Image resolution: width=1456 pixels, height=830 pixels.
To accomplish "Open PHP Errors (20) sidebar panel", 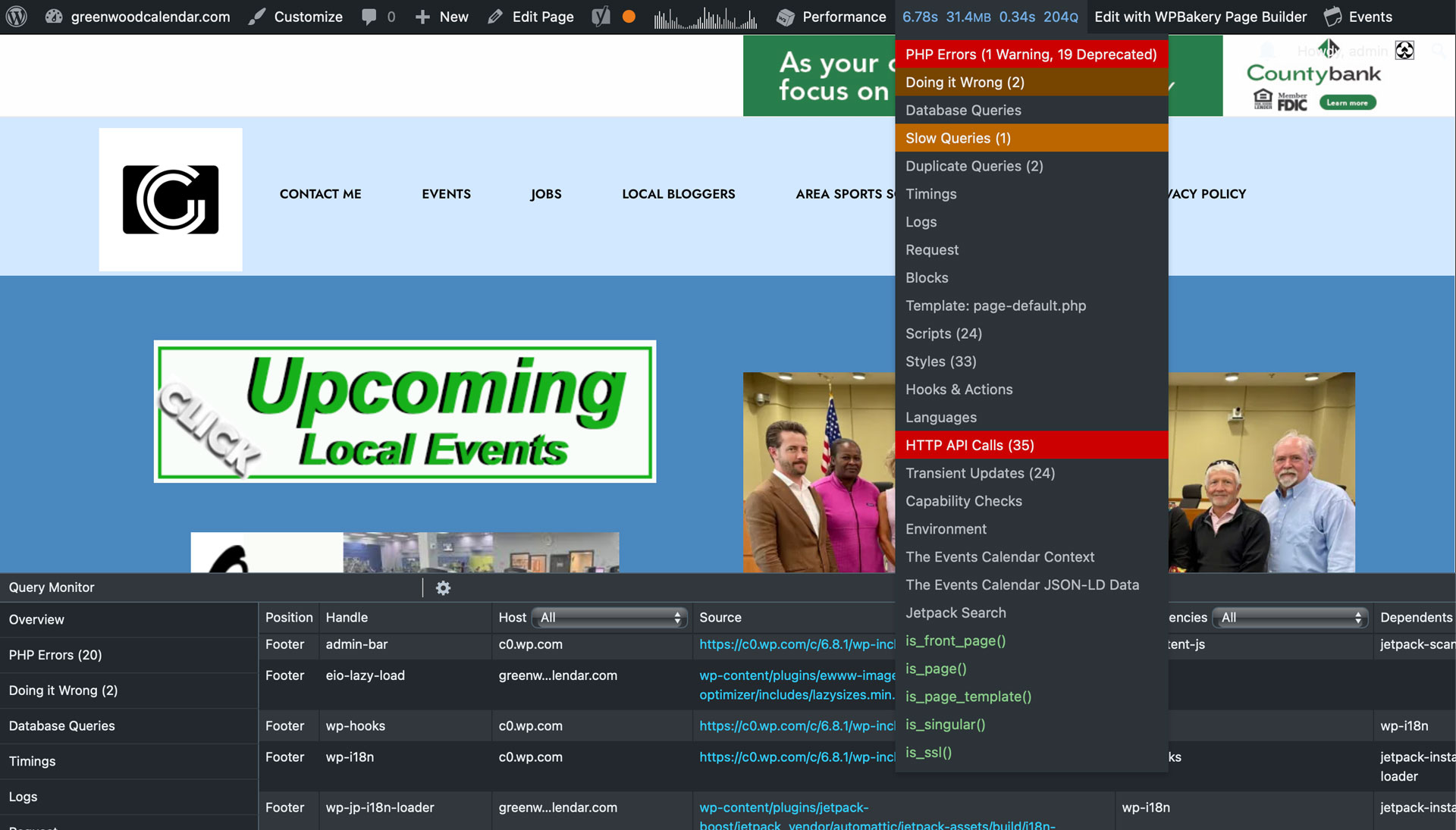I will pyautogui.click(x=129, y=655).
